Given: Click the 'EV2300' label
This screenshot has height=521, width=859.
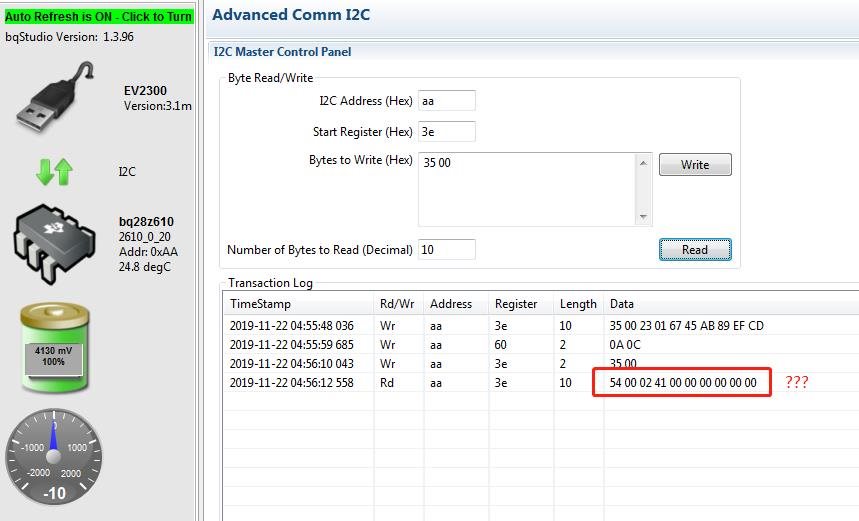Looking at the screenshot, I should pyautogui.click(x=145, y=90).
